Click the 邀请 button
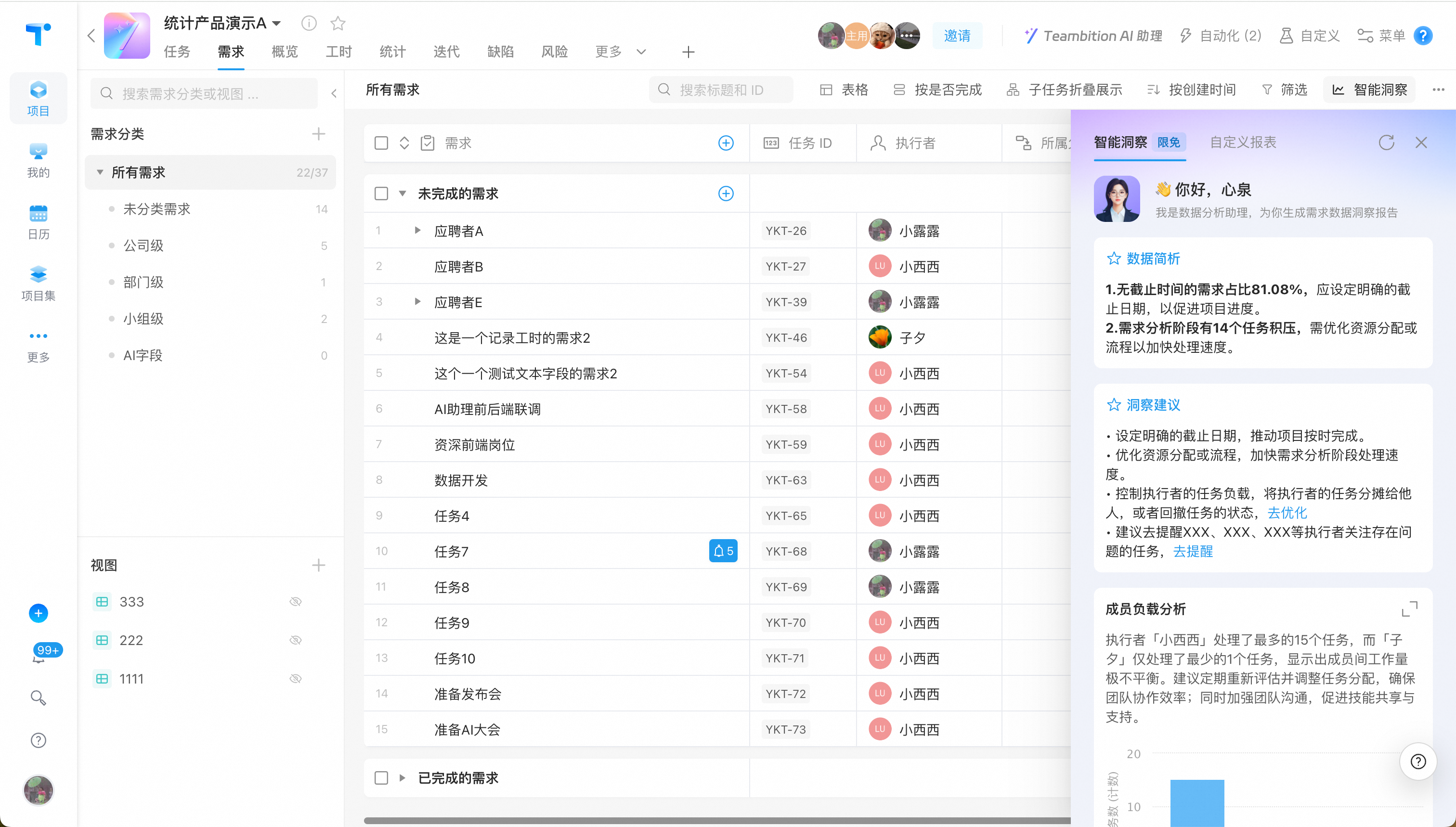The width and height of the screenshot is (1456, 827). 957,36
